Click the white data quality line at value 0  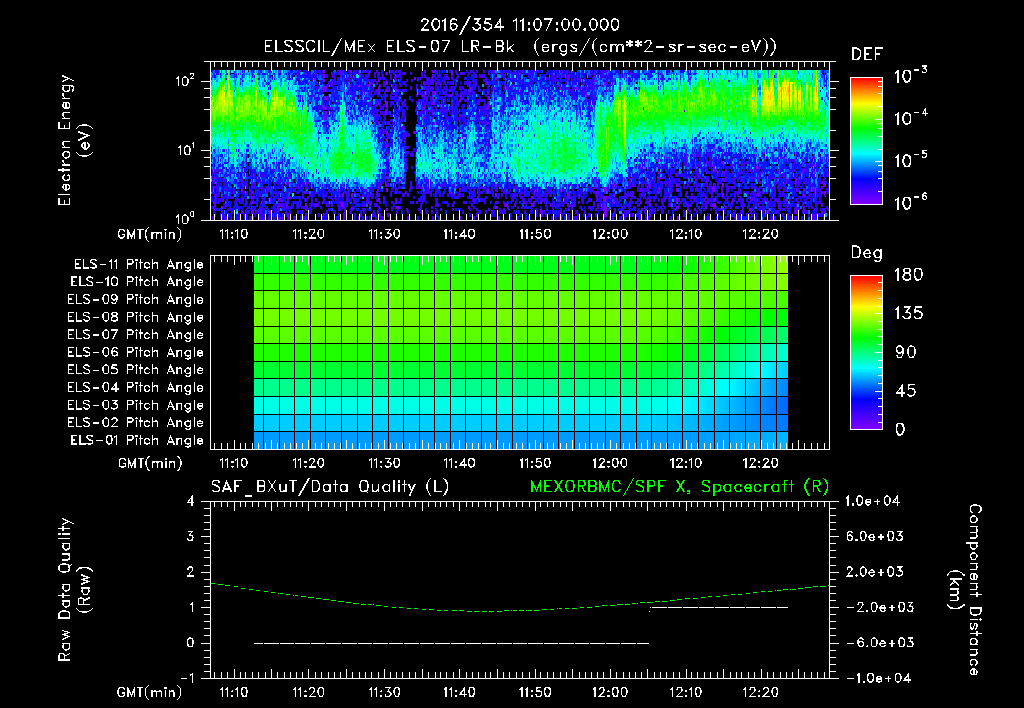click(451, 643)
